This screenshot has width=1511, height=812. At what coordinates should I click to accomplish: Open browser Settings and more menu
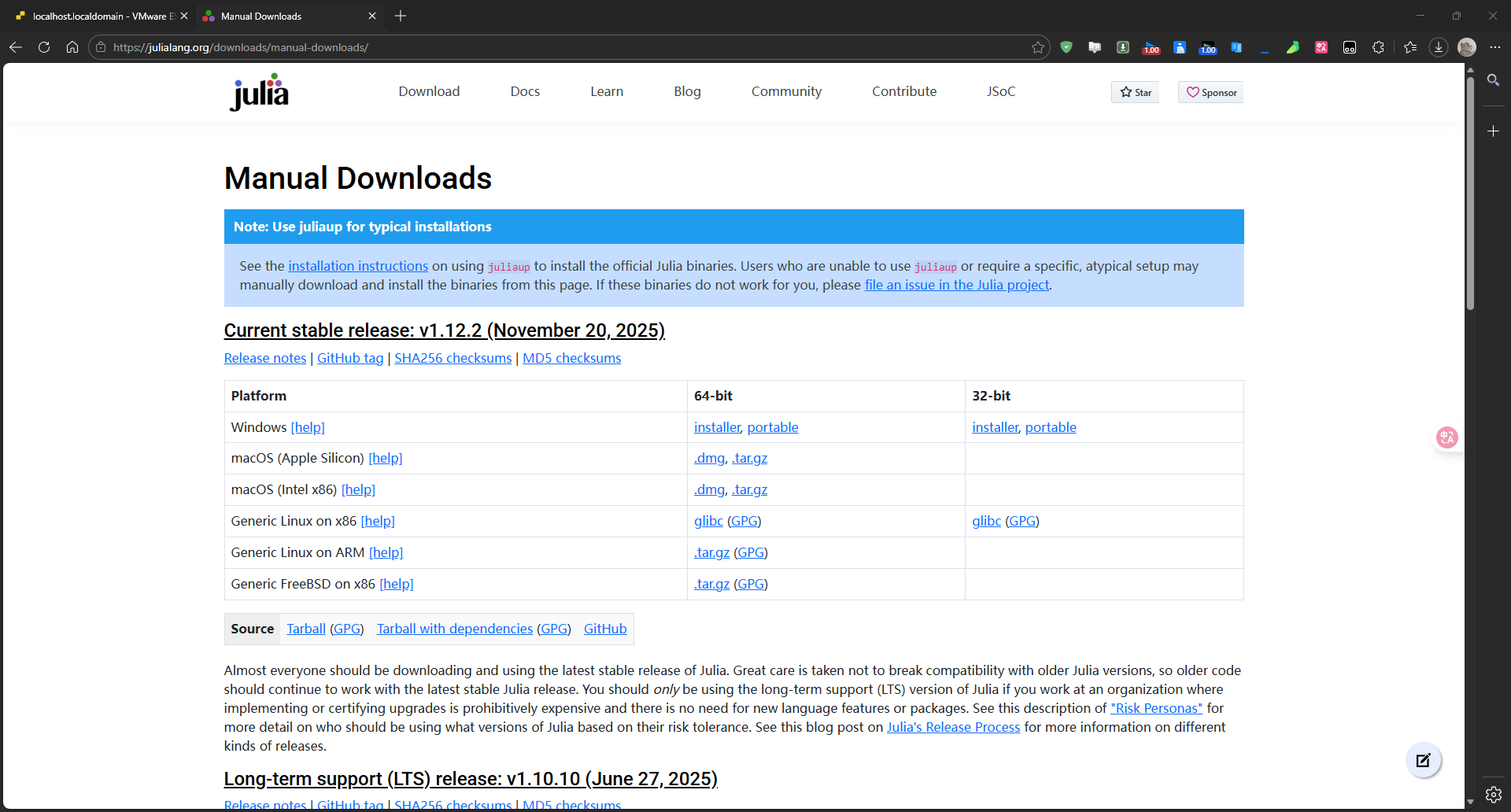(1495, 47)
